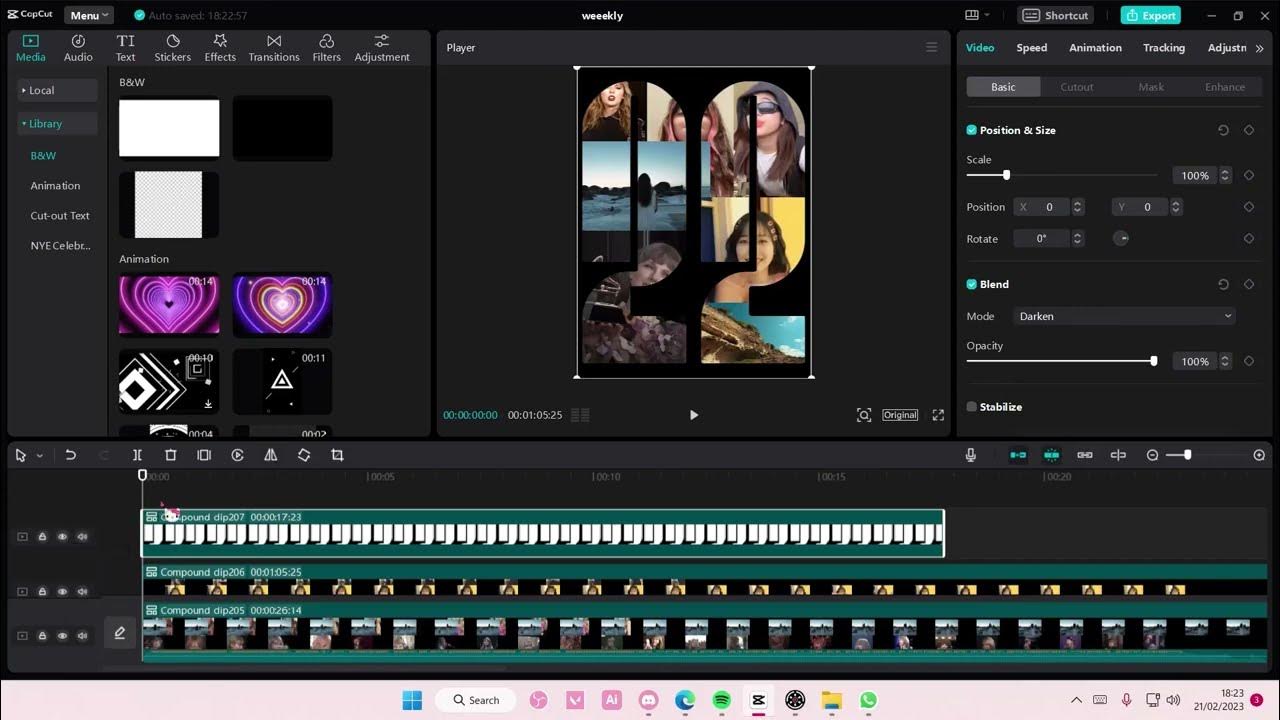Open the Stickers panel icon
Screen dimensions: 1280x720
tap(172, 48)
